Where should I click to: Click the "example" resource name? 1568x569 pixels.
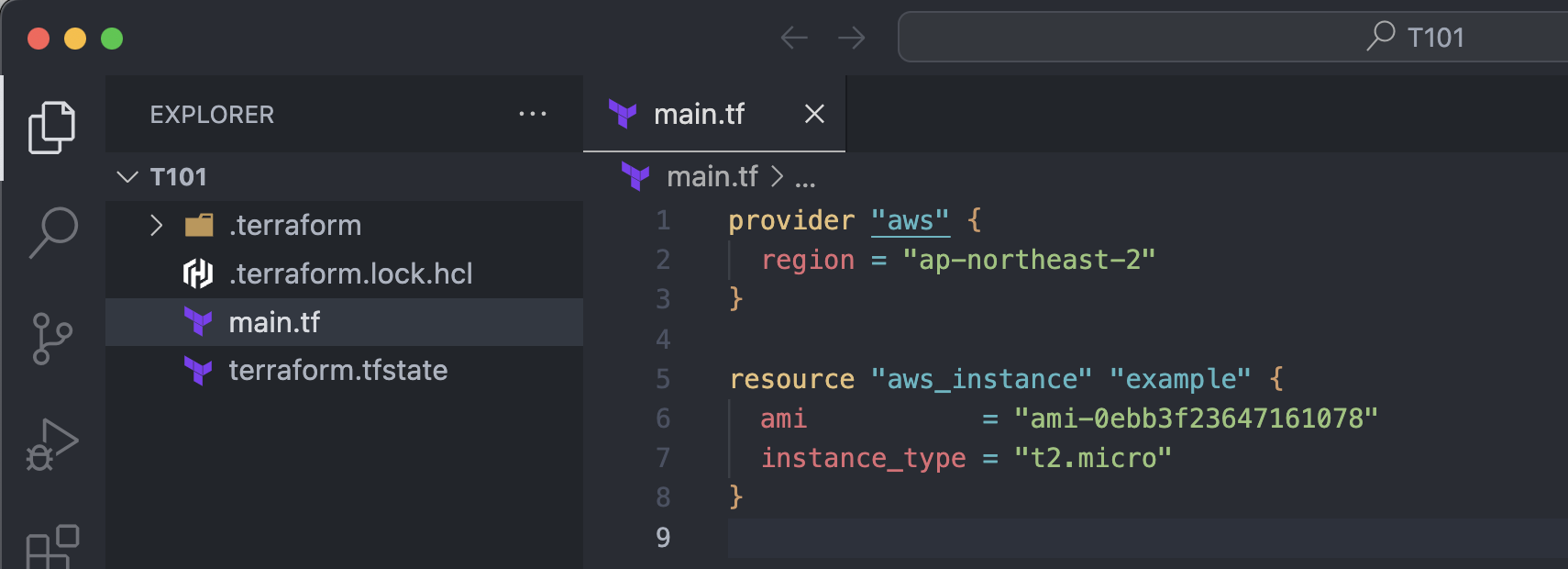click(x=1180, y=379)
